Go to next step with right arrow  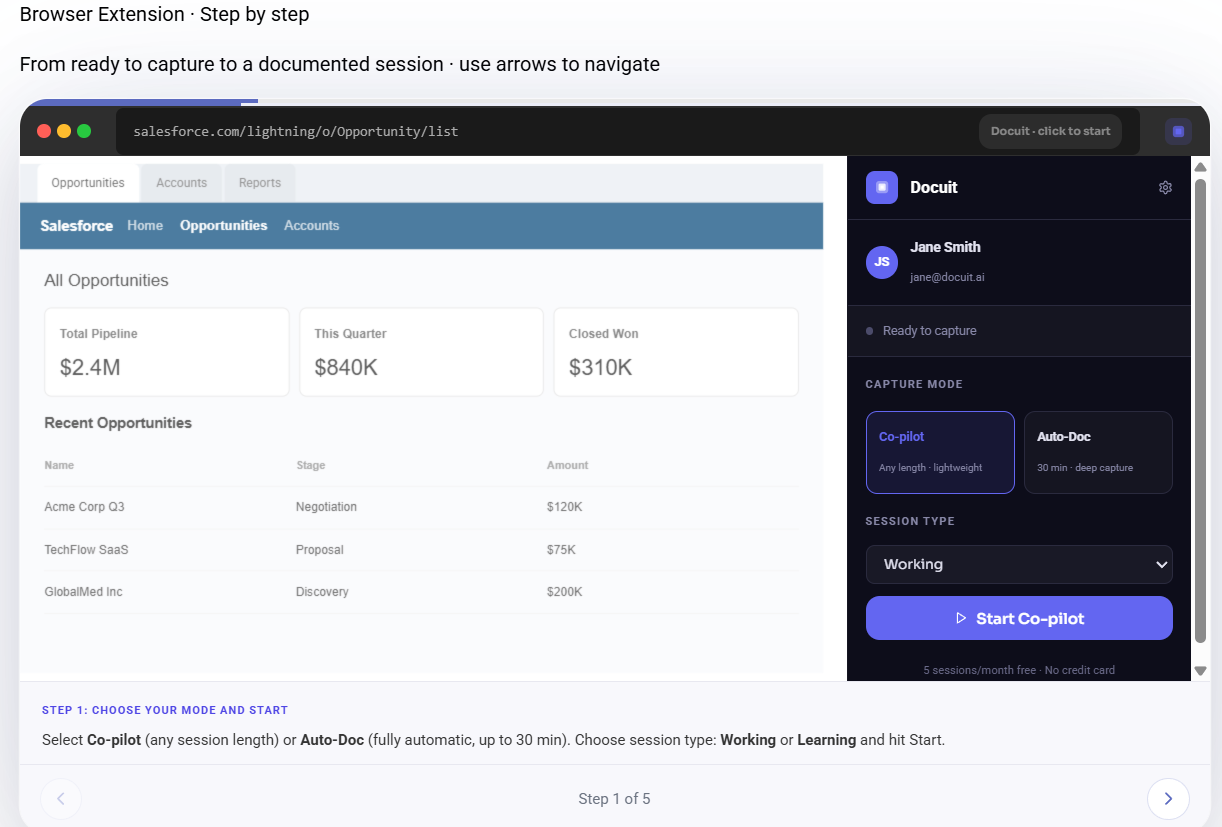tap(1168, 799)
